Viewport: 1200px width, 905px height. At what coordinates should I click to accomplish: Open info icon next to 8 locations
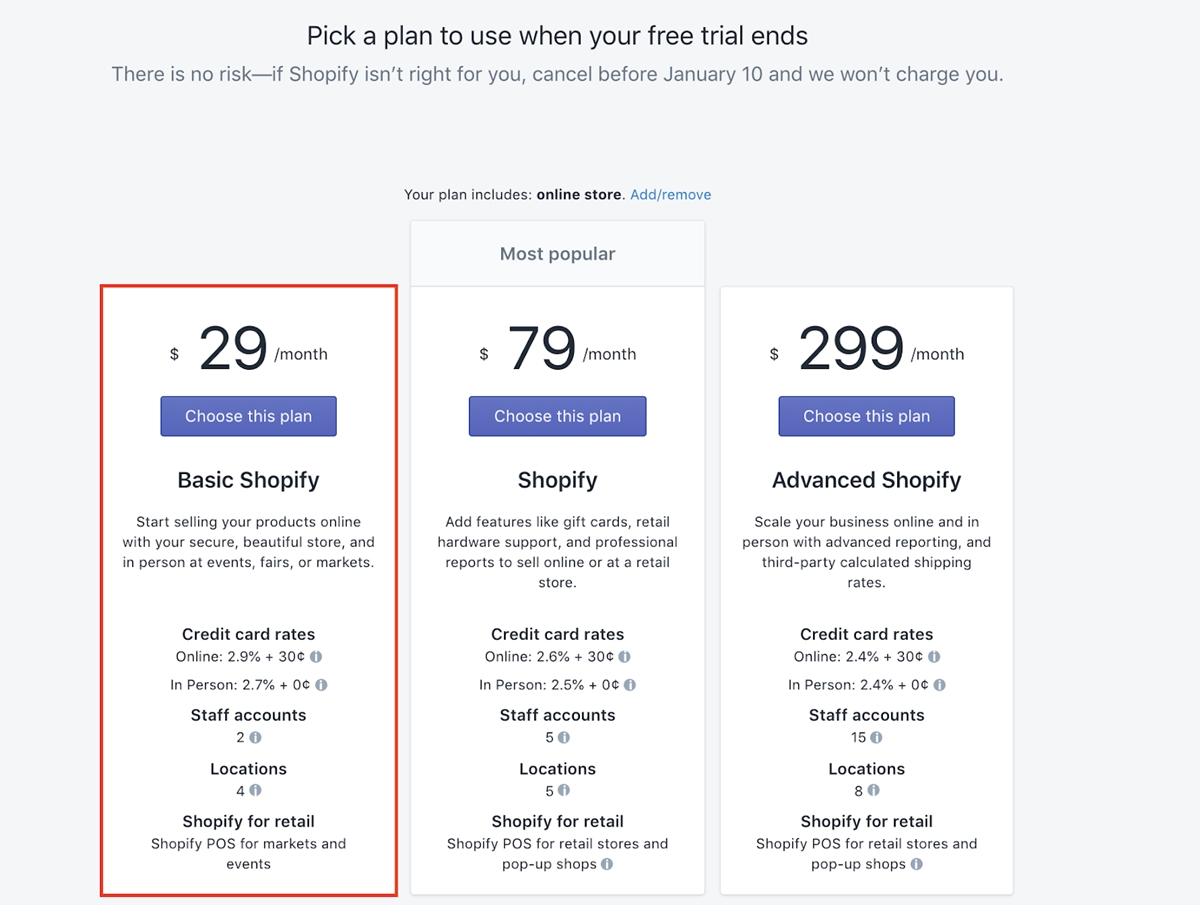(x=873, y=790)
